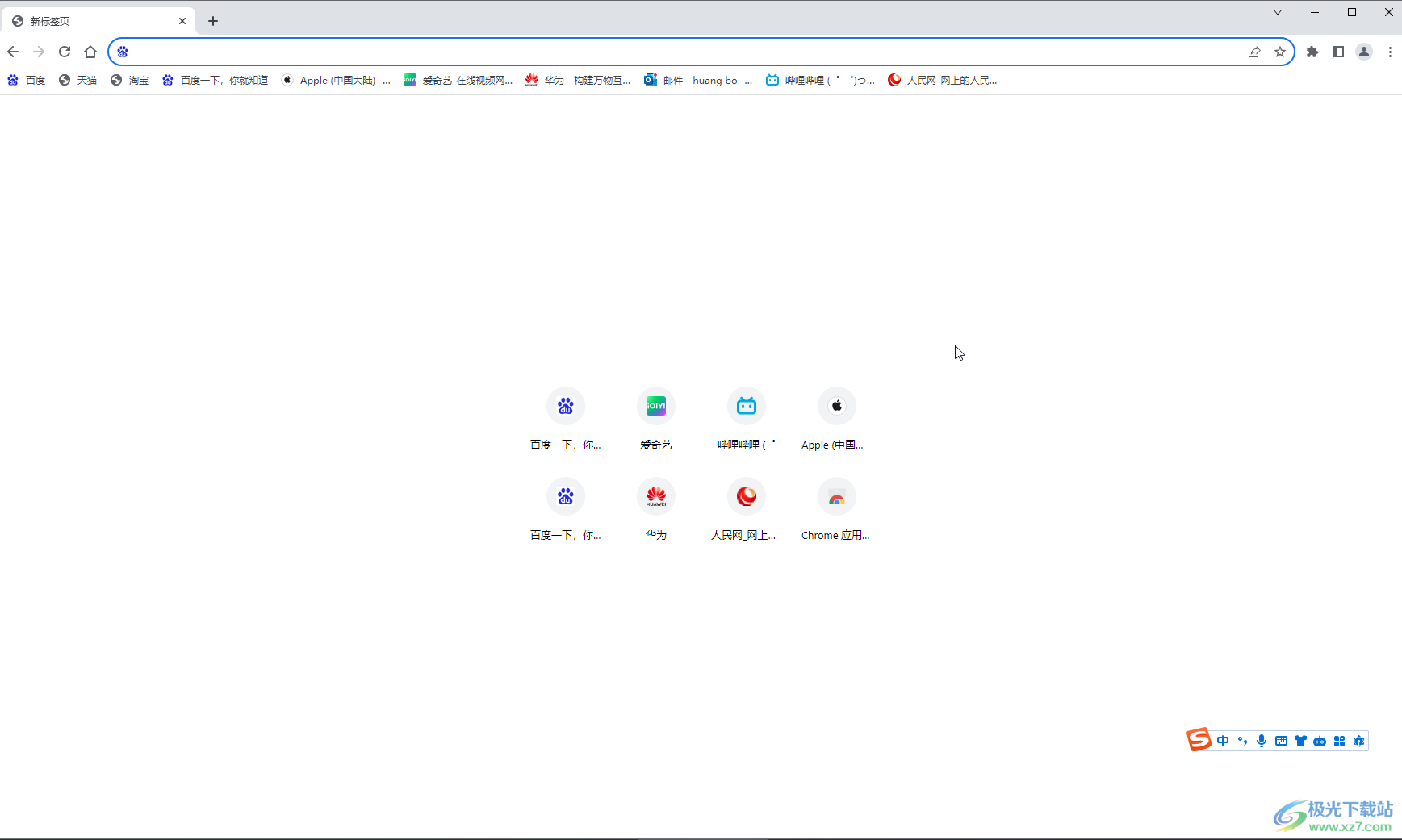Screen dimensions: 1402x840
Task: Open the 淘宝 bookmark
Action: click(x=129, y=80)
